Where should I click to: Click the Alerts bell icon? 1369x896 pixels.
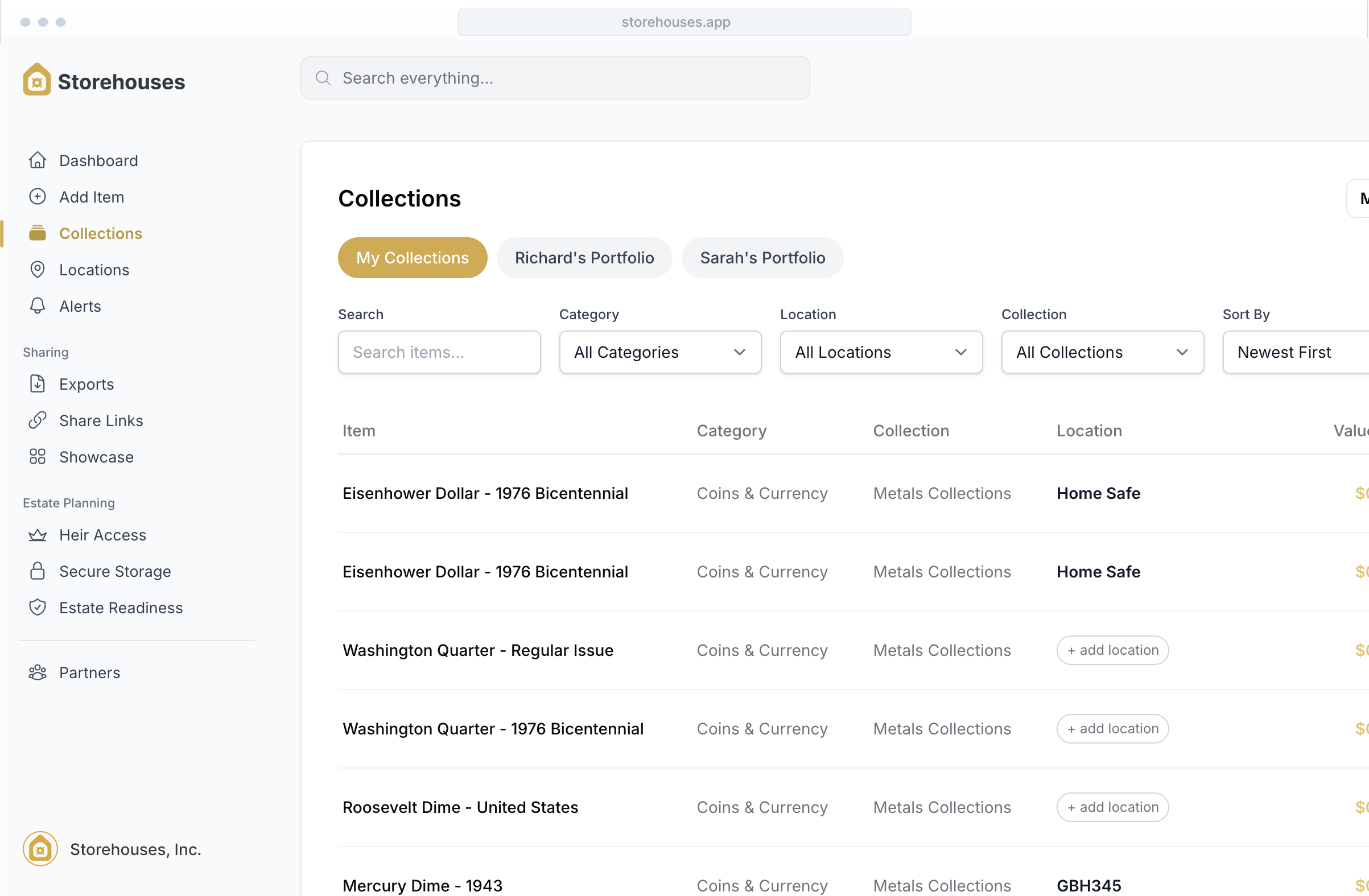pyautogui.click(x=38, y=306)
